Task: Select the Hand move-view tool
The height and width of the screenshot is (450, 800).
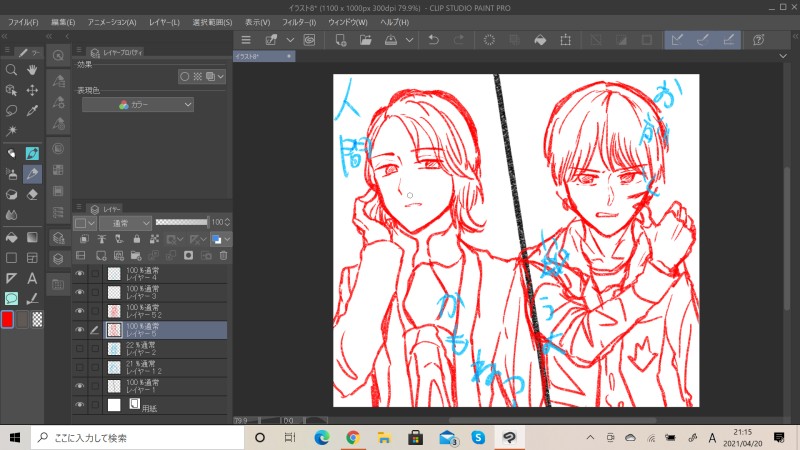Action: [x=32, y=70]
